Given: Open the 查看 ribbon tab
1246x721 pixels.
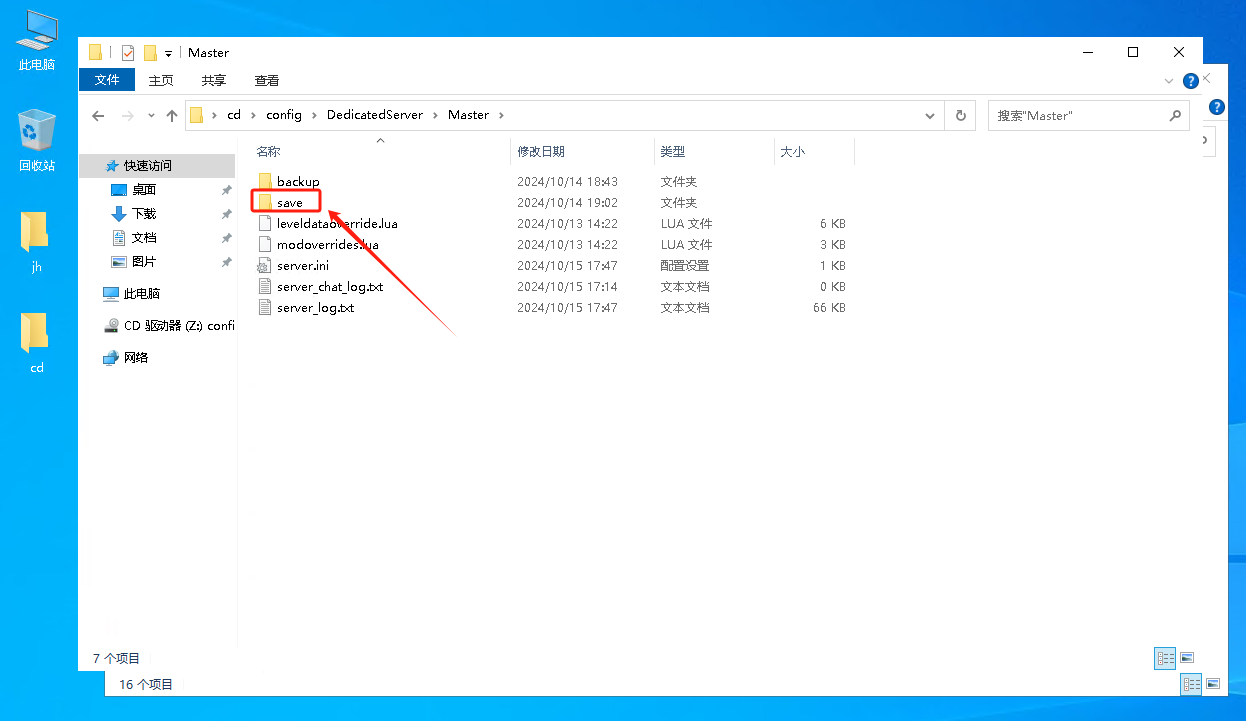Looking at the screenshot, I should point(267,80).
